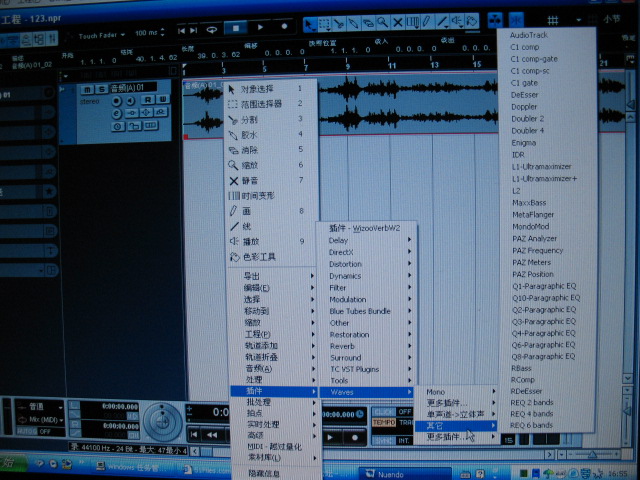Viewport: 640px width, 480px height.
Task: Select the Draw pencil tool in the toolbar
Action: pyautogui.click(x=427, y=21)
